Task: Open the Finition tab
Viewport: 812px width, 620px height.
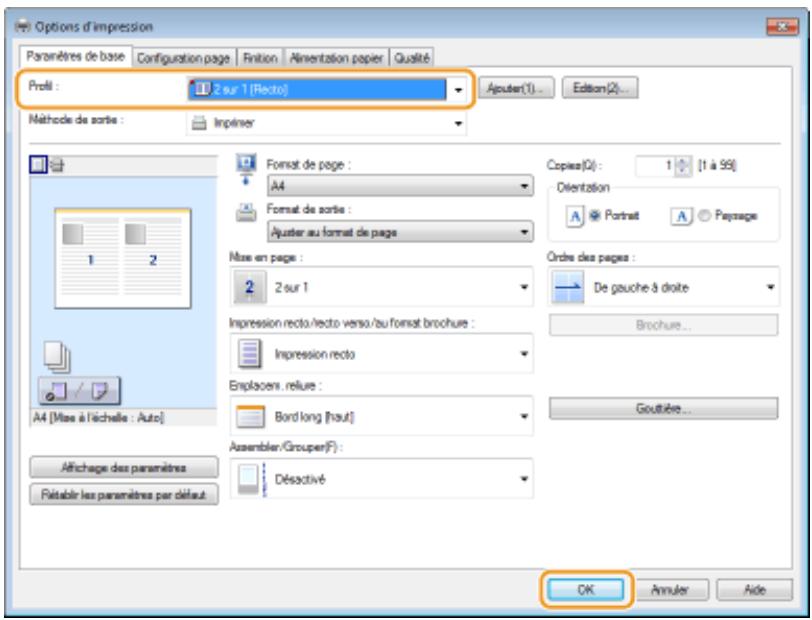Action: [x=260, y=58]
